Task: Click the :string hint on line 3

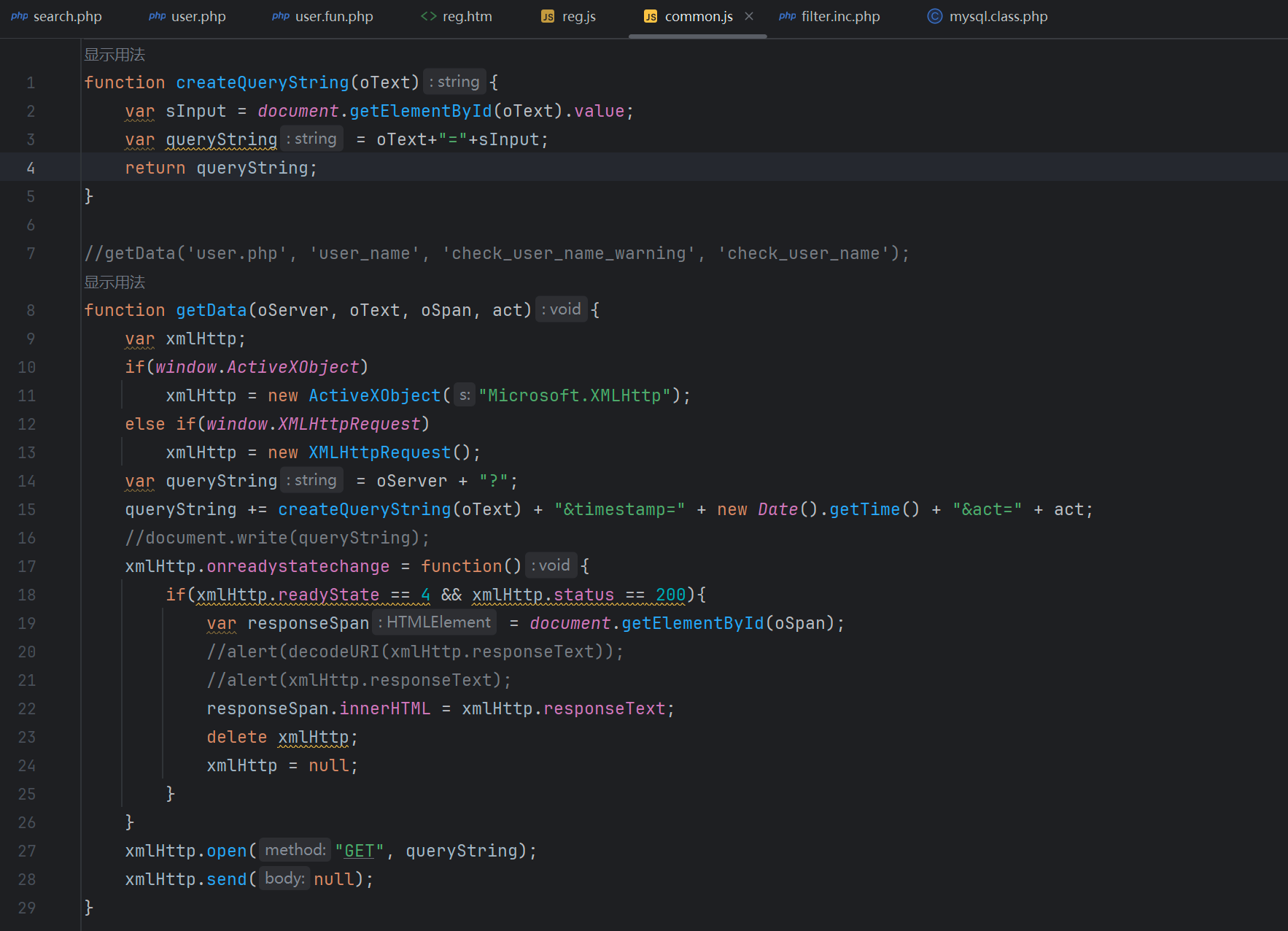Action: click(311, 139)
